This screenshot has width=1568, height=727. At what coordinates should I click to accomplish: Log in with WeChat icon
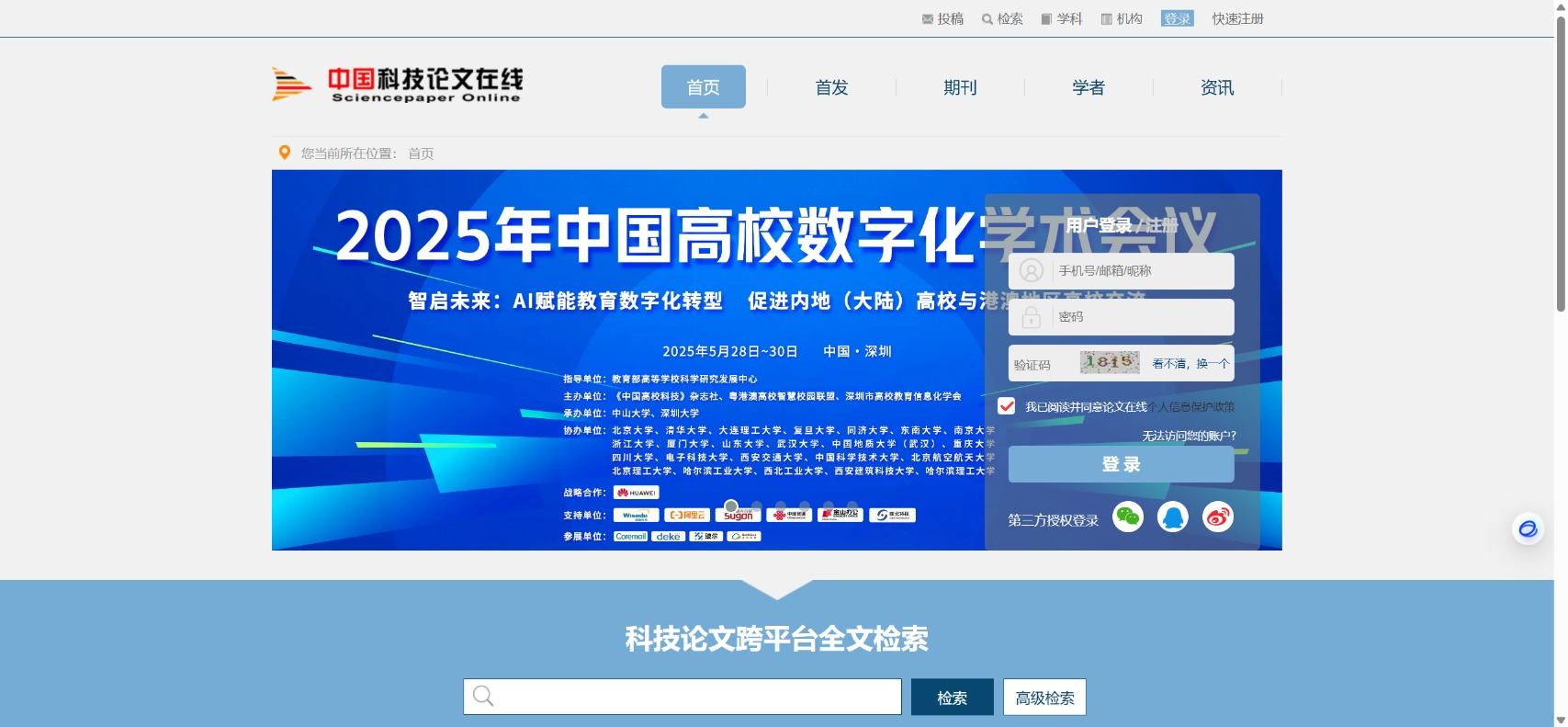(x=1128, y=517)
